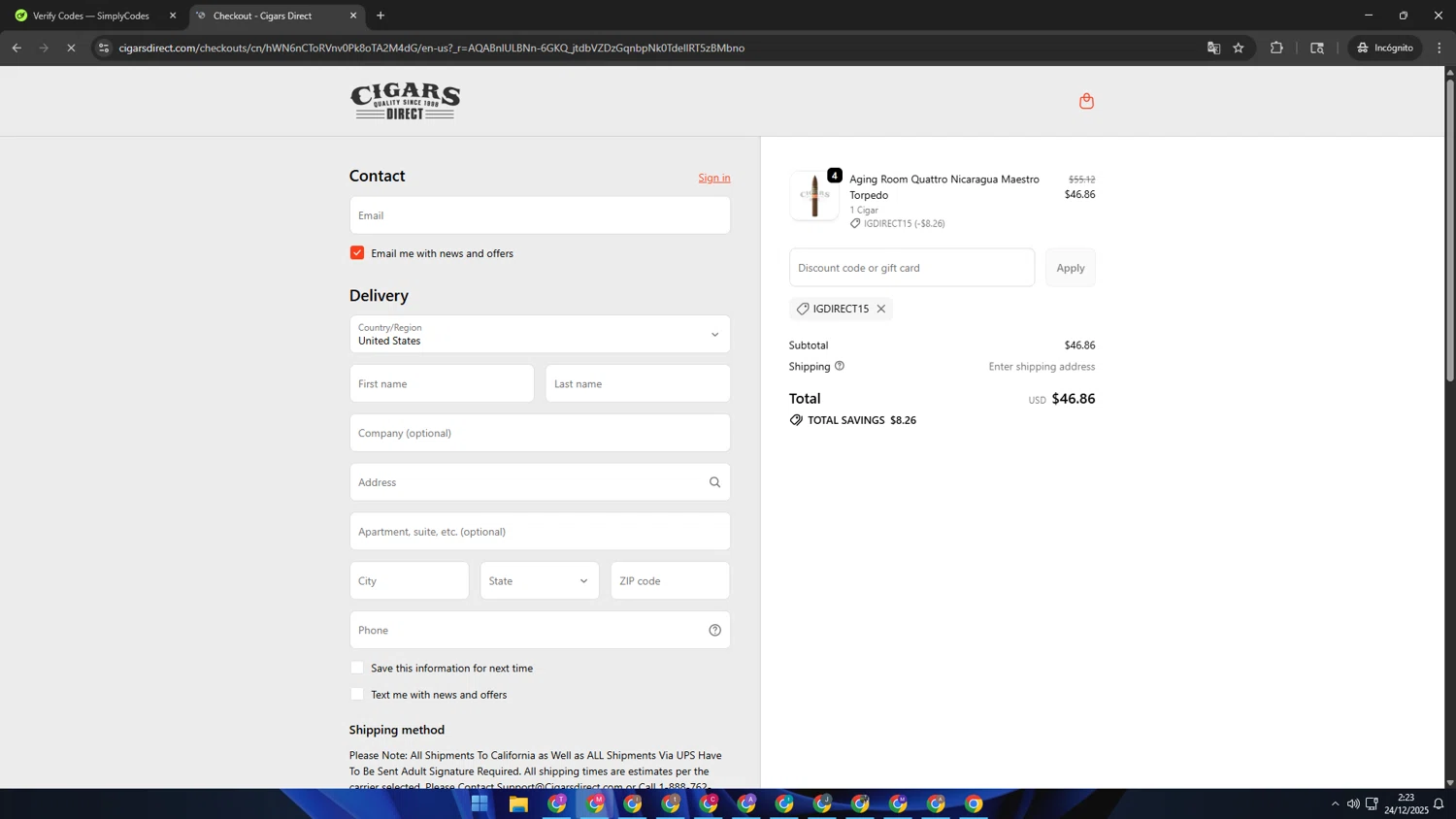Viewport: 1456px width, 819px height.
Task: Open the browser Extensions icon
Action: coord(1276,48)
